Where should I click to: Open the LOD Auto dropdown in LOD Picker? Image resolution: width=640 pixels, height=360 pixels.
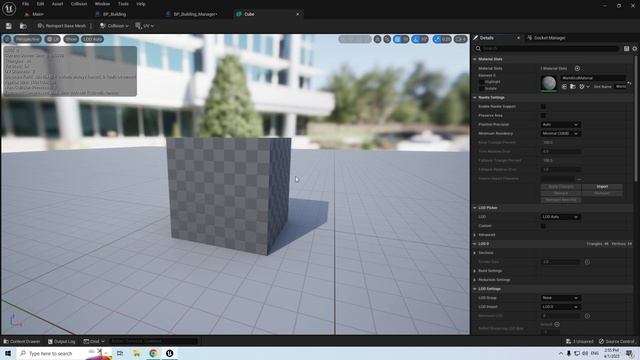pyautogui.click(x=560, y=217)
